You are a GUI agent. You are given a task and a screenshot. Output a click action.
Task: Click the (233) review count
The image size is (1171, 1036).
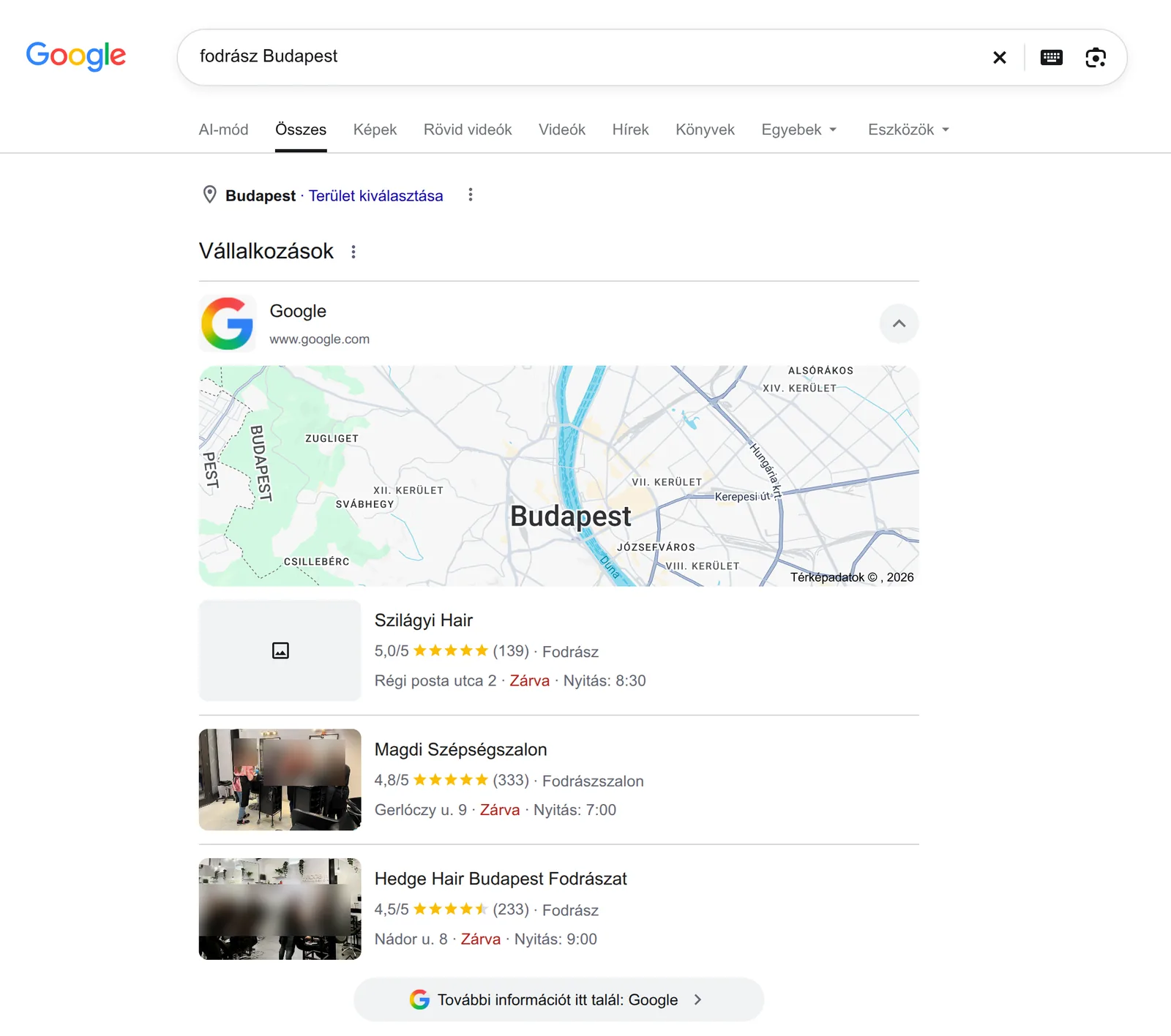point(511,909)
